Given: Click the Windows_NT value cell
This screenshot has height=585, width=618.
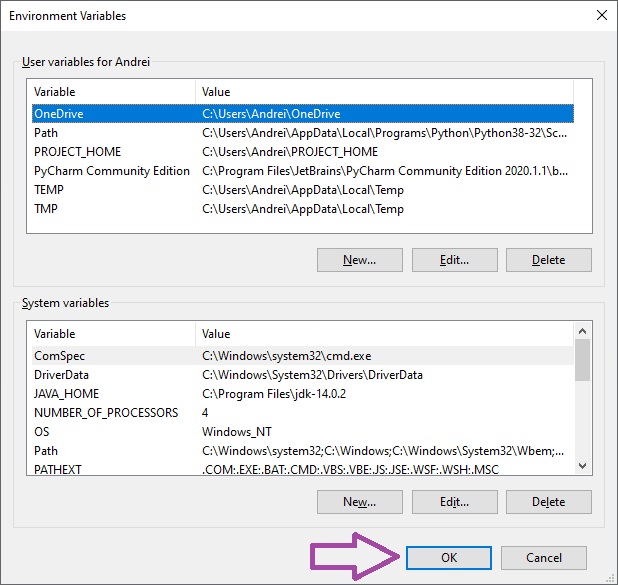Looking at the screenshot, I should click(236, 432).
